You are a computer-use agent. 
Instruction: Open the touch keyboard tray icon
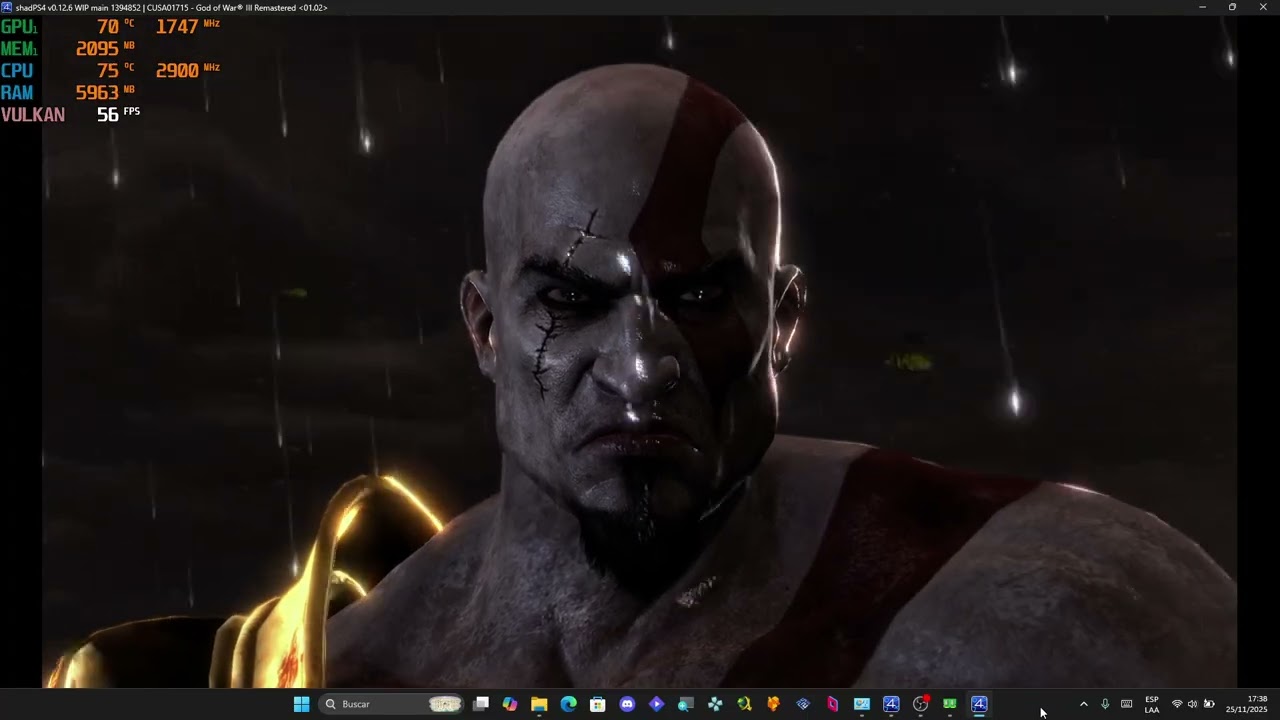click(1127, 704)
